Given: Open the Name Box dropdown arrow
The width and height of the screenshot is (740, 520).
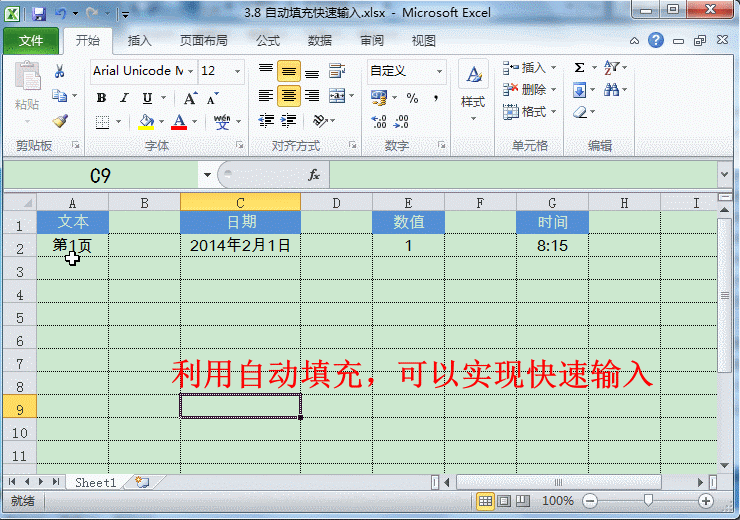Looking at the screenshot, I should point(207,175).
